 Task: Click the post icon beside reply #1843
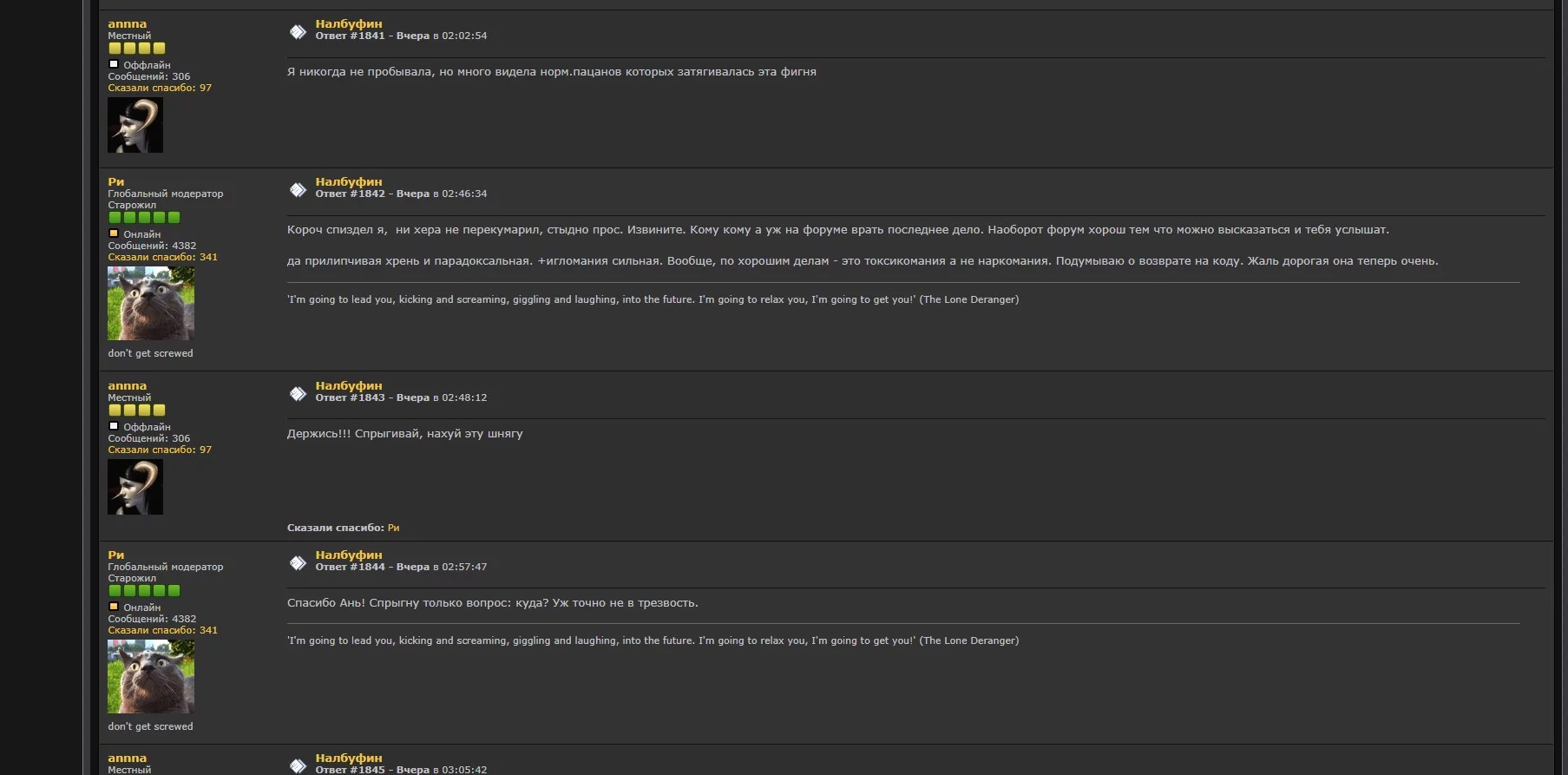pyautogui.click(x=298, y=394)
